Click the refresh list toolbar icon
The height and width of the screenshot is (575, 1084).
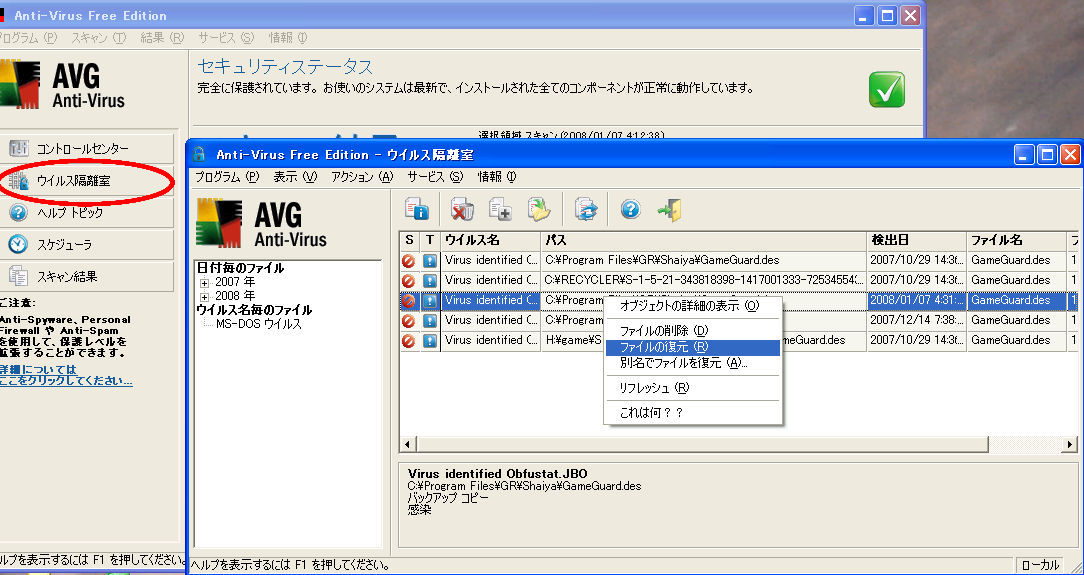(586, 209)
